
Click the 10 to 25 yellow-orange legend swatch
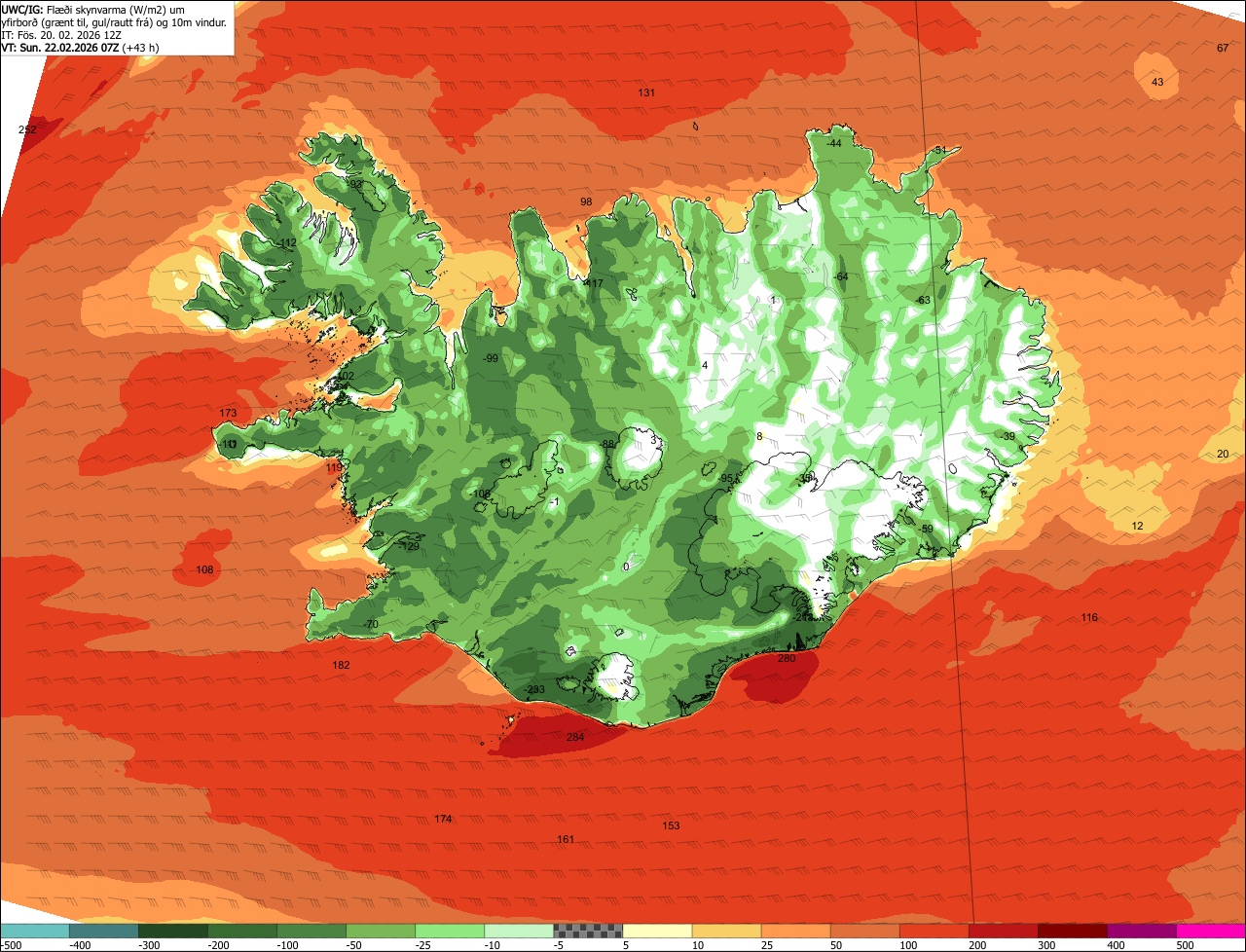(x=726, y=931)
